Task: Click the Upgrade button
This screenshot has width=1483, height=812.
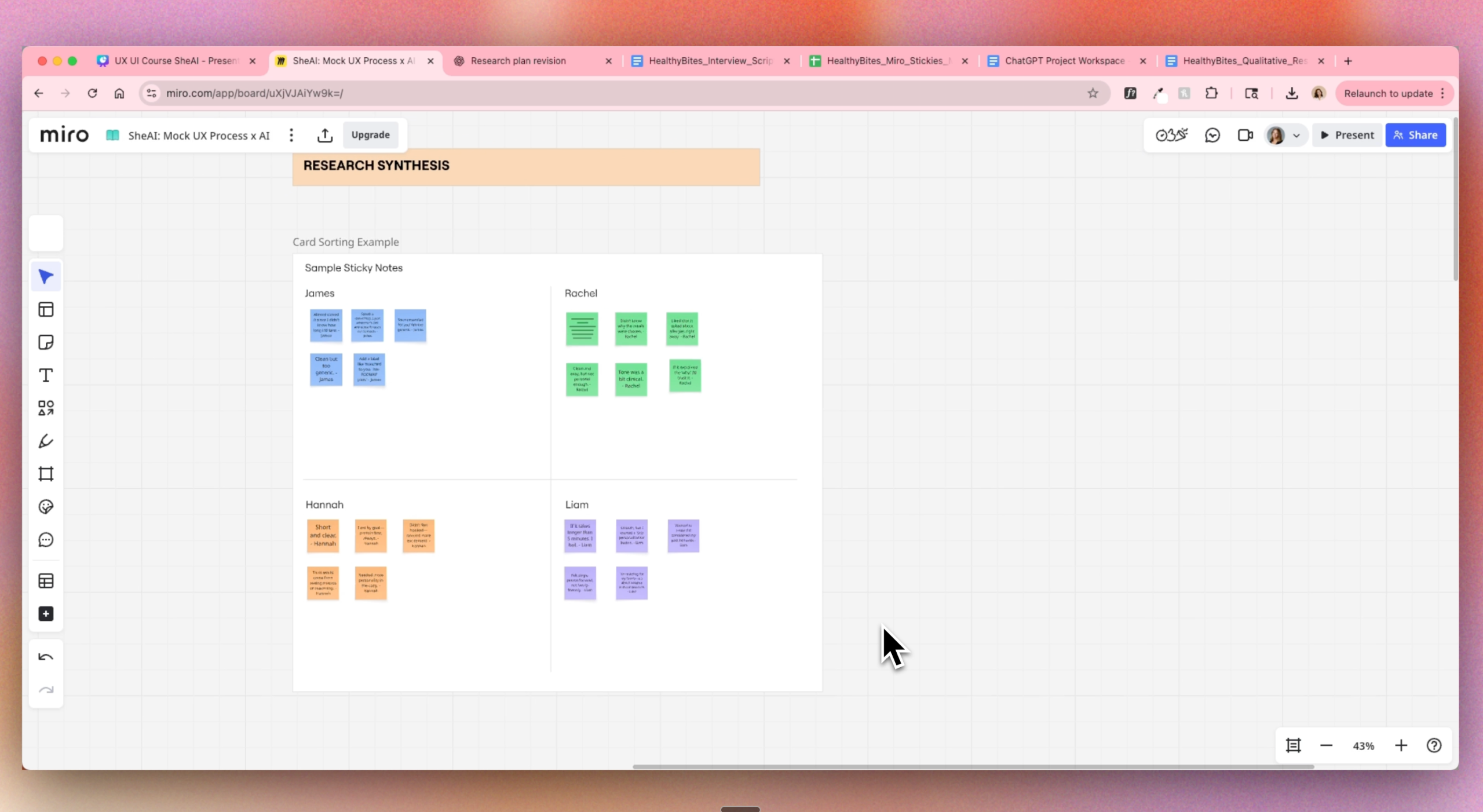Action: coord(370,135)
